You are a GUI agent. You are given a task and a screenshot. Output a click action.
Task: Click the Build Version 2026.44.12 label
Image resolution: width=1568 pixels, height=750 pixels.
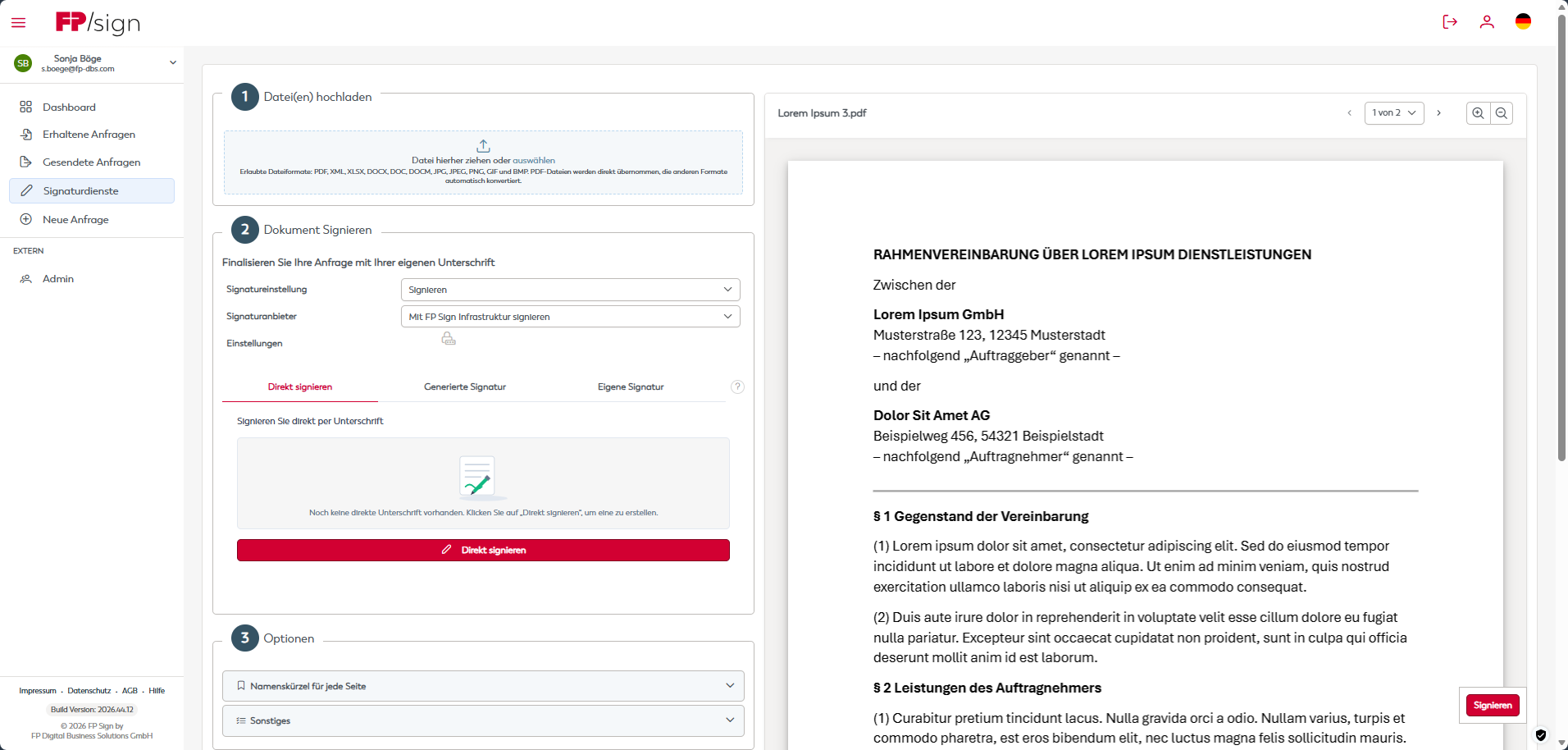coord(92,710)
